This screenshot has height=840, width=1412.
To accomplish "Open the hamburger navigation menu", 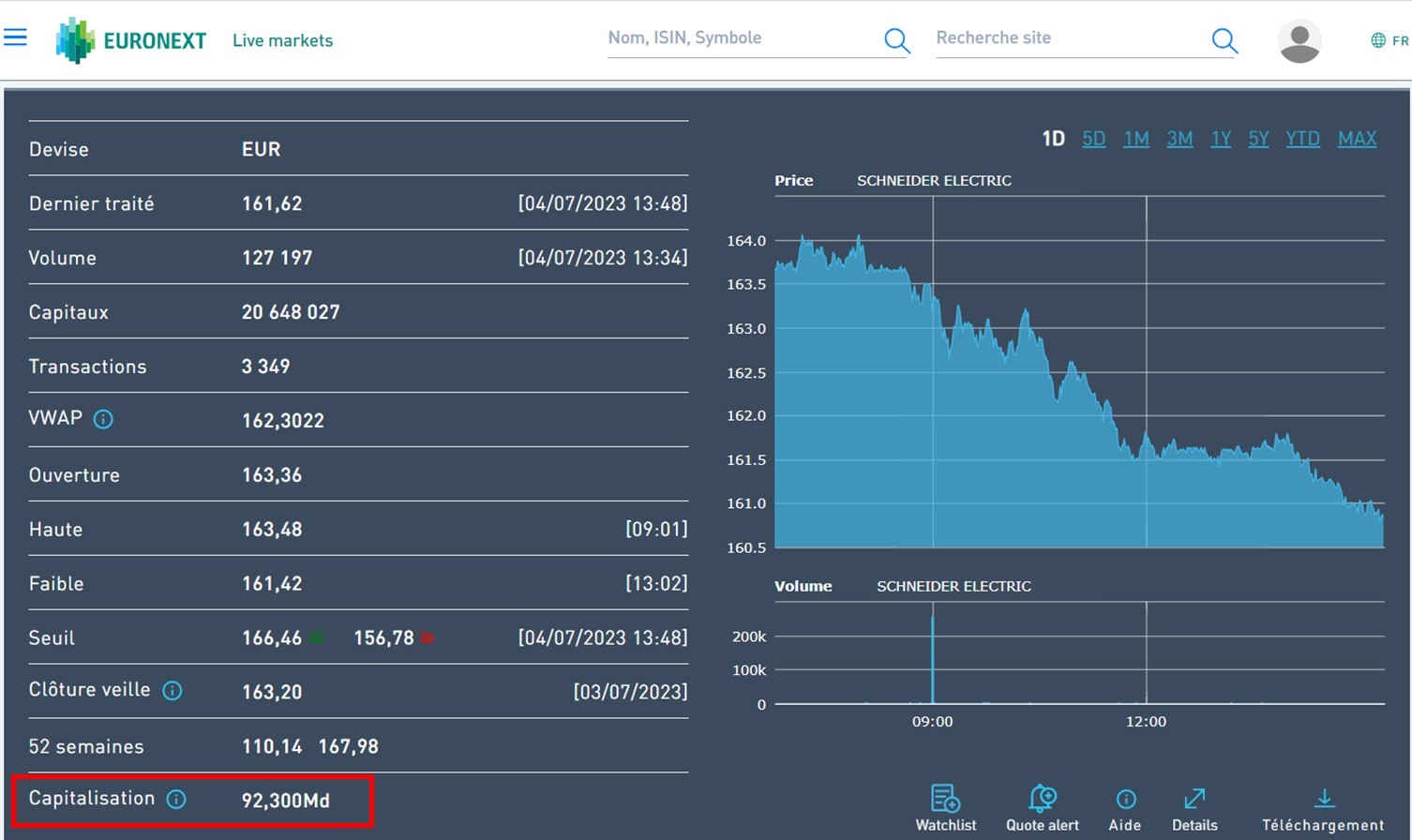I will pos(15,37).
